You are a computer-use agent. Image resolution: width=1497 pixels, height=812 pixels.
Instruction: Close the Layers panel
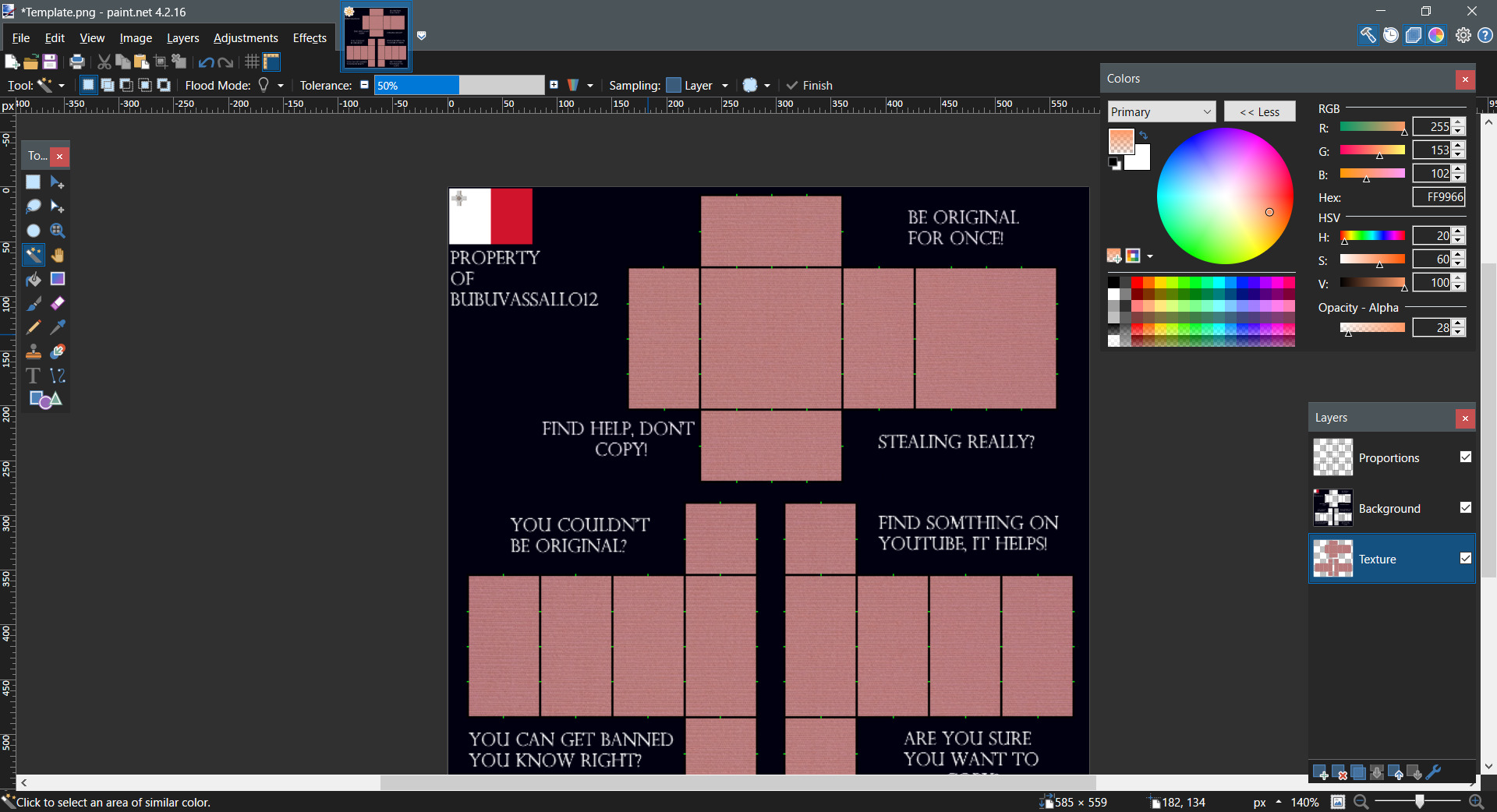[x=1465, y=418]
